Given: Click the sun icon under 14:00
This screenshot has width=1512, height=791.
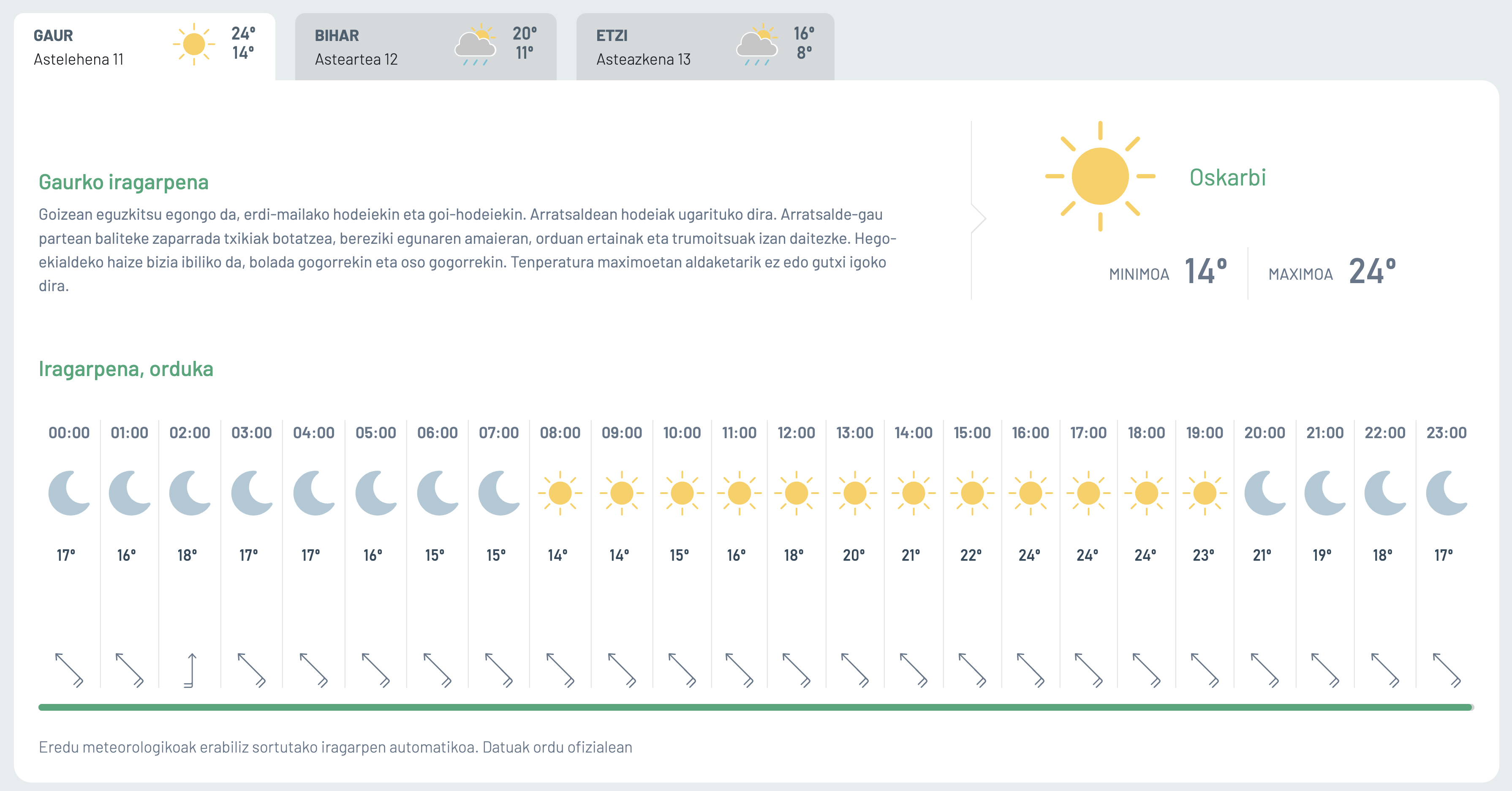Looking at the screenshot, I should [x=913, y=493].
